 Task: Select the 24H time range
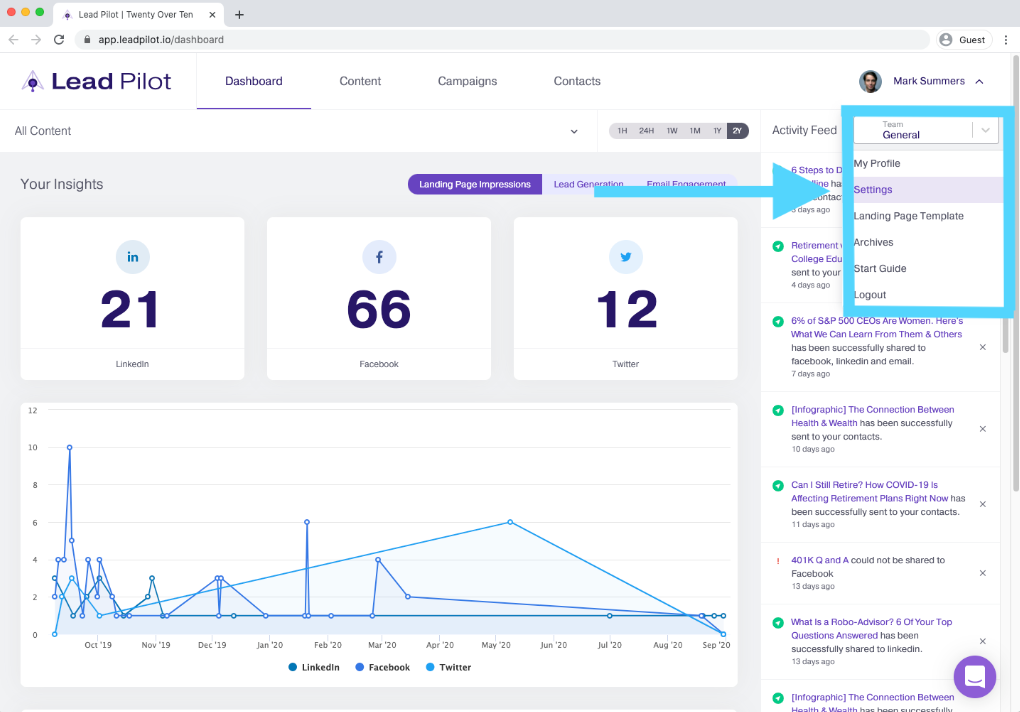(x=647, y=131)
